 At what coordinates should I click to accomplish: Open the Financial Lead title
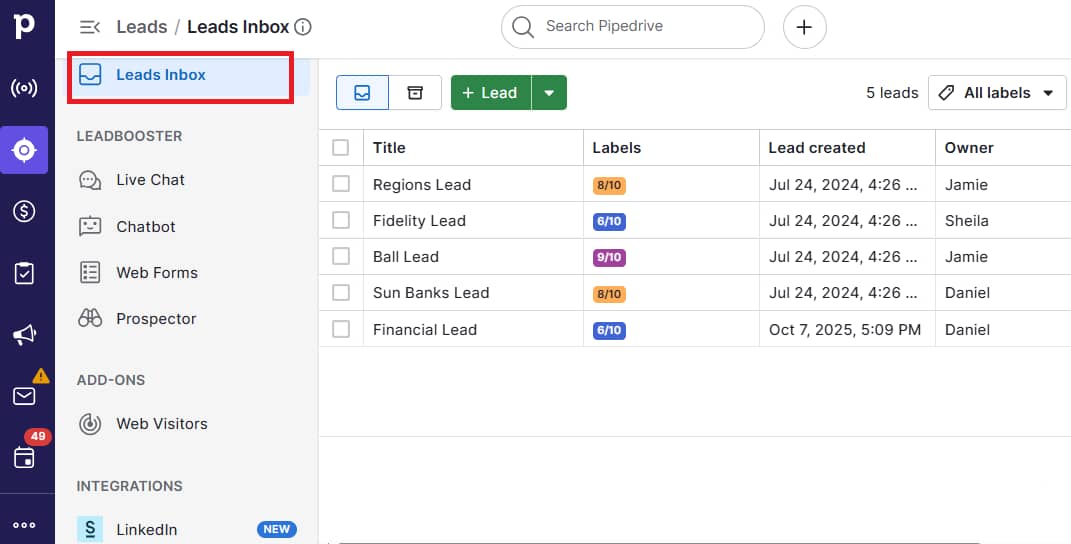pos(425,329)
